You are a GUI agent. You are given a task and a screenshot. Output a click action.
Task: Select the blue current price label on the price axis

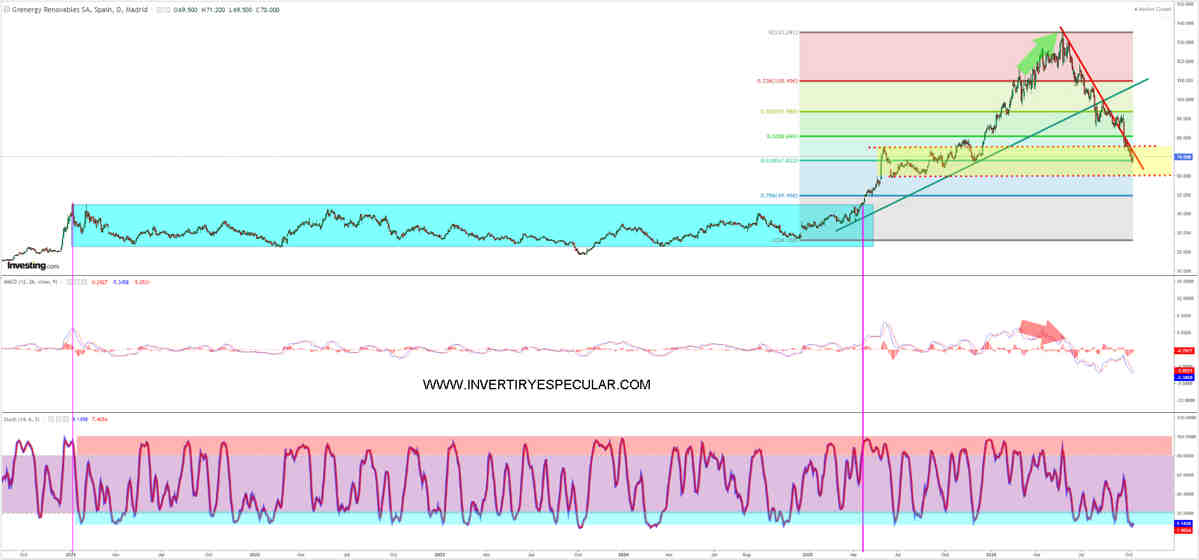tap(1184, 156)
